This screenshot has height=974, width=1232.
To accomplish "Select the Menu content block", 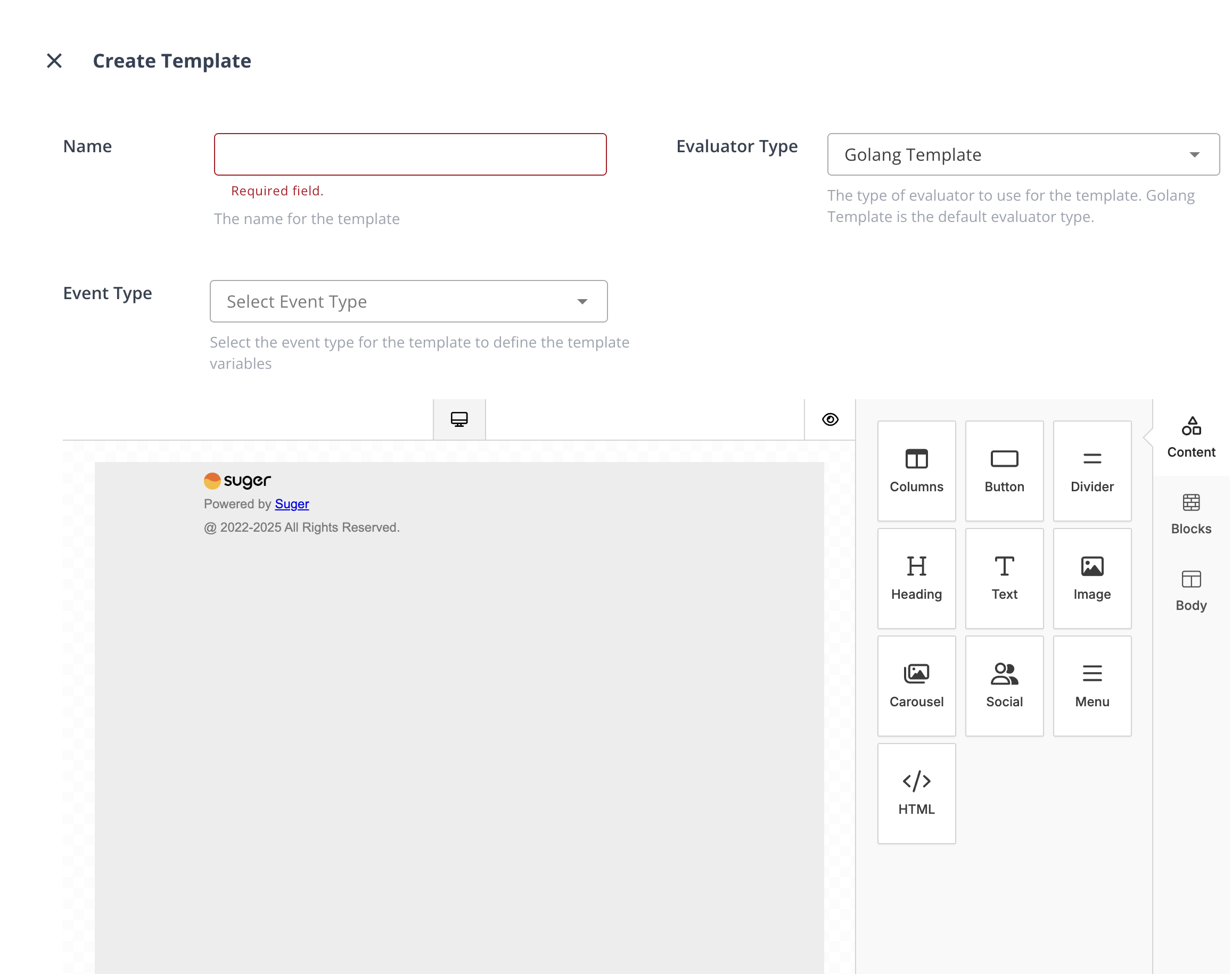I will click(x=1091, y=686).
